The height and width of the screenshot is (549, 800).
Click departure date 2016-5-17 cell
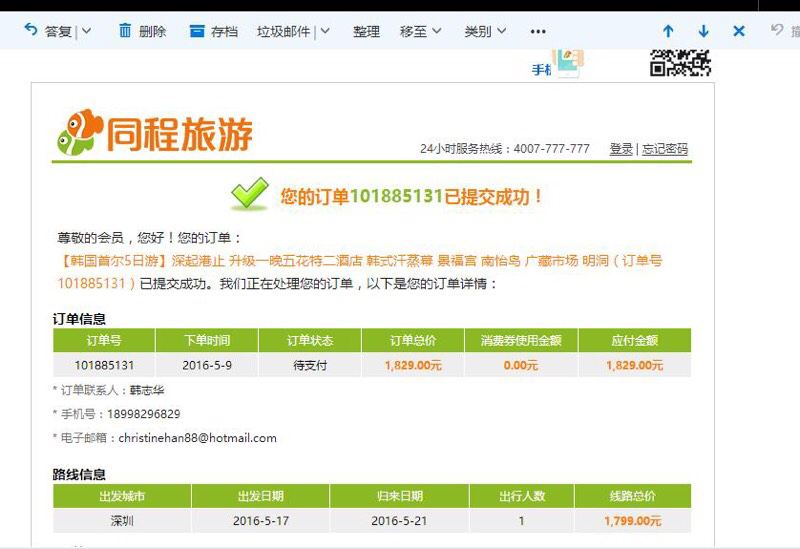(x=261, y=521)
